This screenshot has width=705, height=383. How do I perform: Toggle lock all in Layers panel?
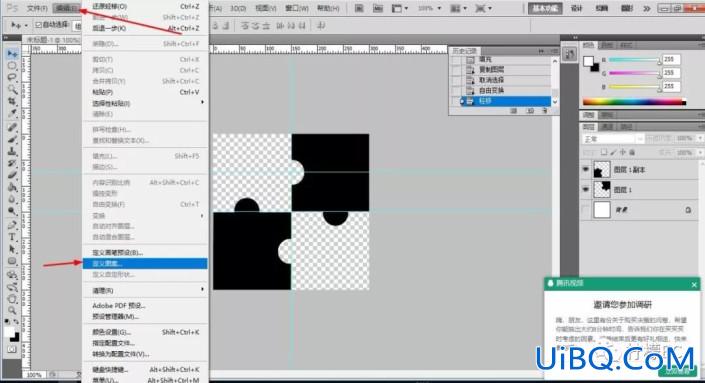click(x=632, y=152)
